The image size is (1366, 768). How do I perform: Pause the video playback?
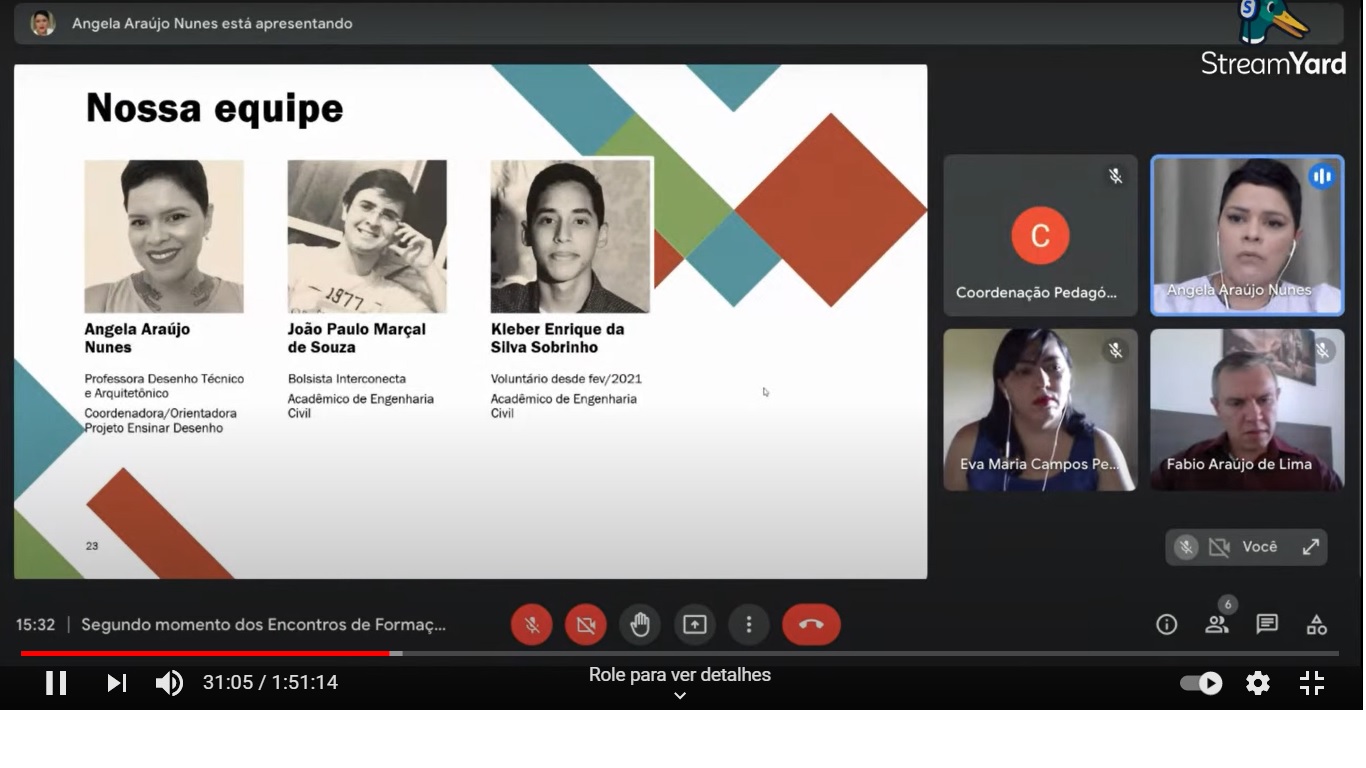pos(56,683)
